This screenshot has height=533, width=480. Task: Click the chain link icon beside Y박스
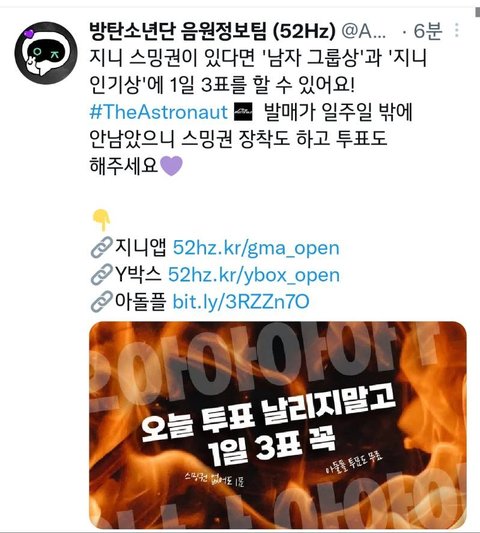pyautogui.click(x=102, y=274)
